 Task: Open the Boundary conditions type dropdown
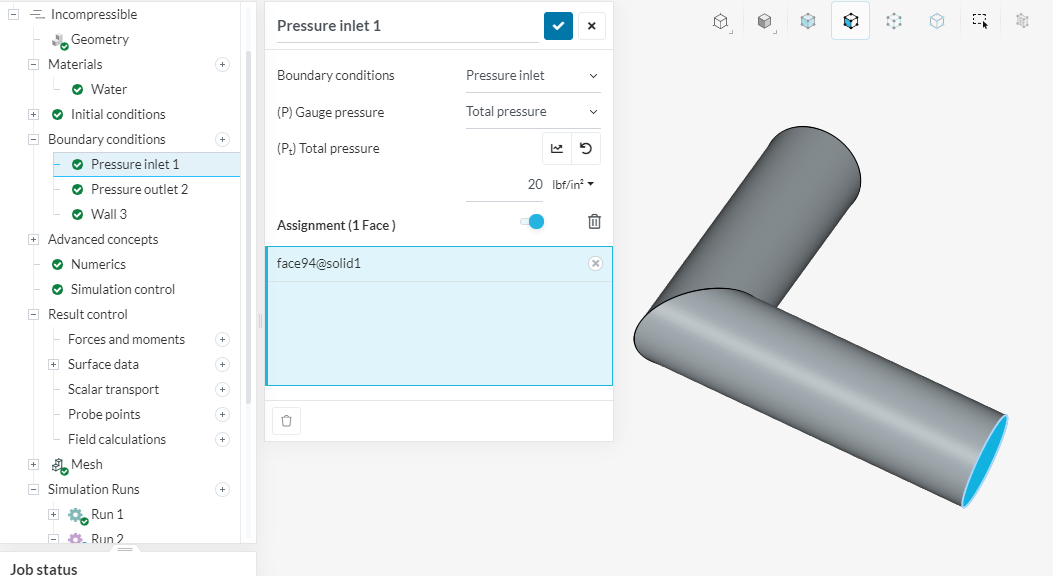pos(531,76)
